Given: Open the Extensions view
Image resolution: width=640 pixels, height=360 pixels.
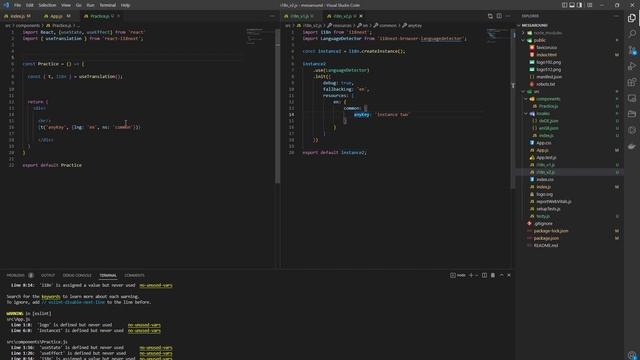Looking at the screenshot, I should click(x=632, y=82).
